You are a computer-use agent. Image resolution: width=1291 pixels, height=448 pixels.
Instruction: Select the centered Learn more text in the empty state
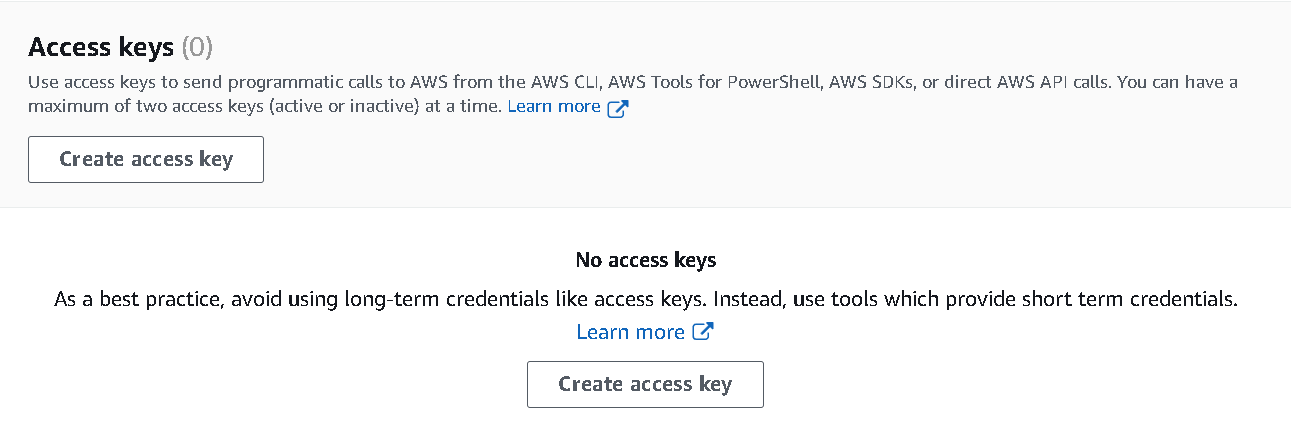[x=630, y=332]
